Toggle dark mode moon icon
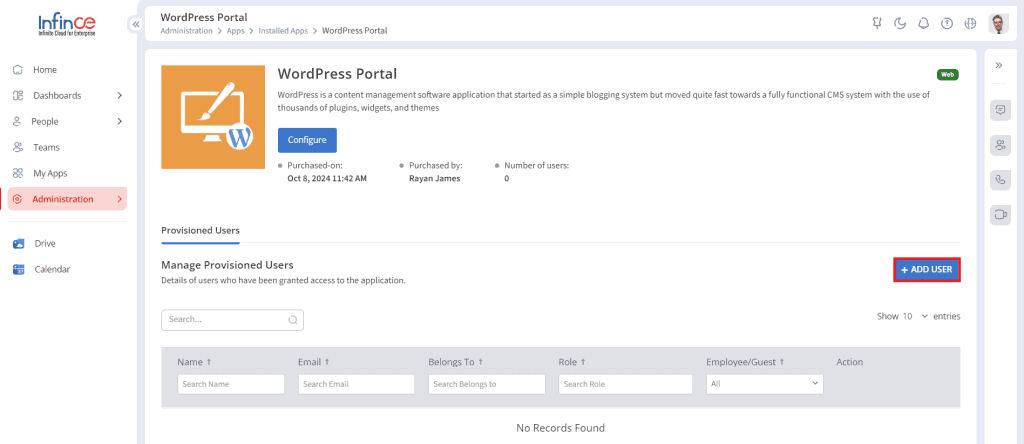Viewport: 1024px width, 444px height. [900, 24]
